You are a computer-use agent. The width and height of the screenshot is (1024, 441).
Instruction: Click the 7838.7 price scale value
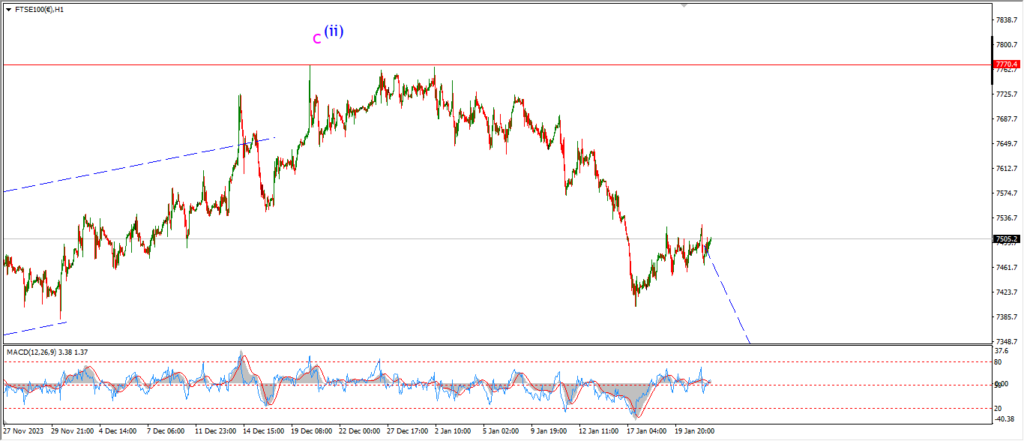1007,20
